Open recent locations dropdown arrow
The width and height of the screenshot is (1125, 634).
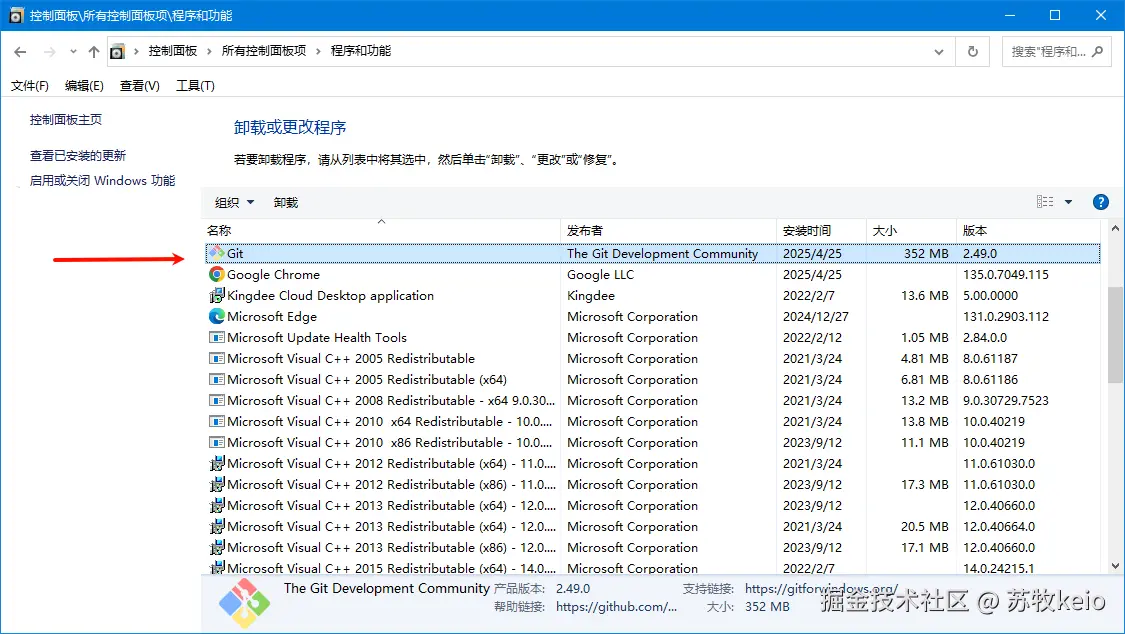73,52
